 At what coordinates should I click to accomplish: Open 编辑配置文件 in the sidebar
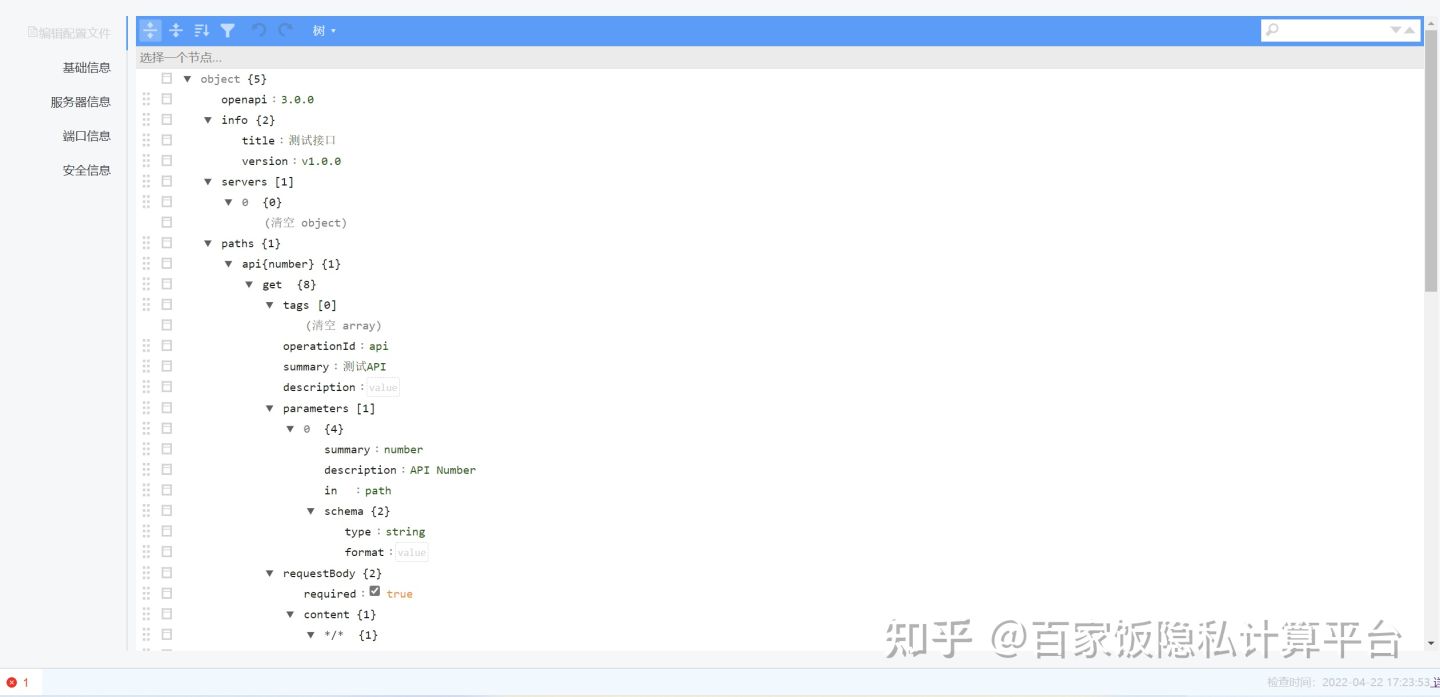tap(70, 33)
